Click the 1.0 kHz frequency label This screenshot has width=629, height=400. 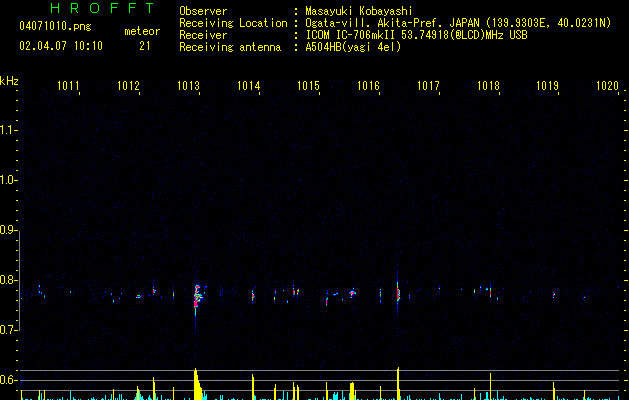tap(8, 180)
